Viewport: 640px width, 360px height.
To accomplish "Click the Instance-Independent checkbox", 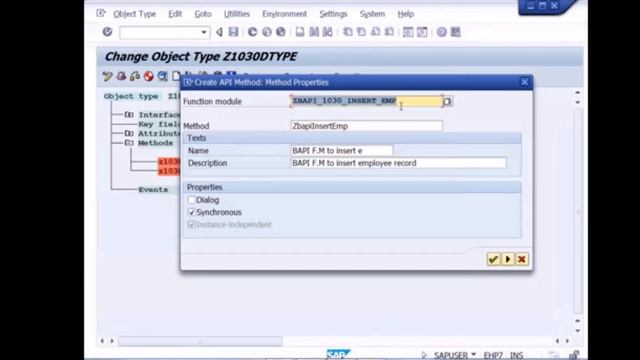I will click(x=191, y=224).
